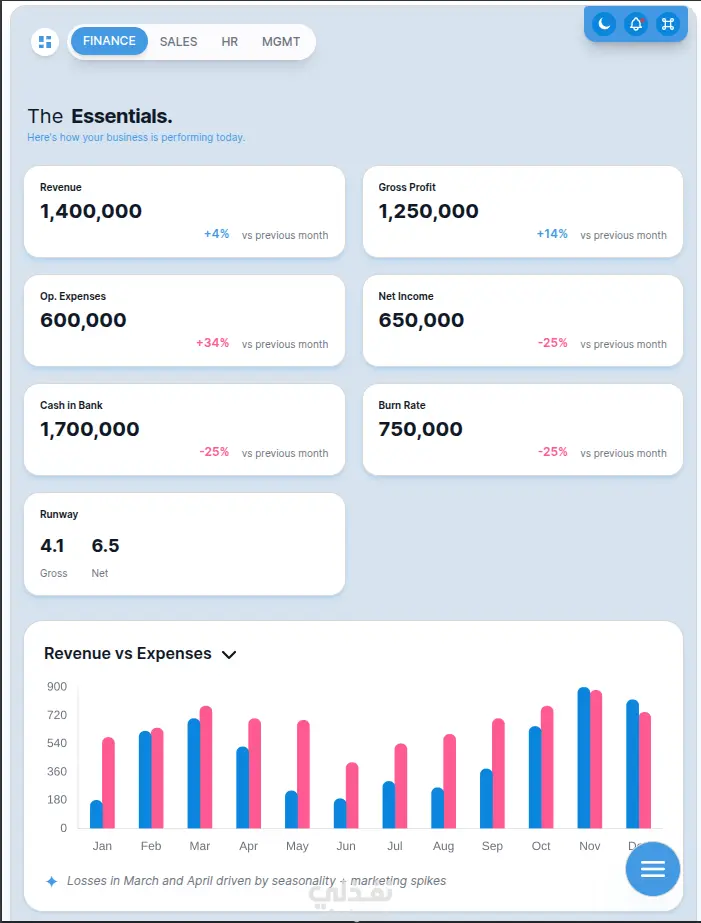Click the fullscreen expand icon
701x923 pixels.
pos(668,24)
